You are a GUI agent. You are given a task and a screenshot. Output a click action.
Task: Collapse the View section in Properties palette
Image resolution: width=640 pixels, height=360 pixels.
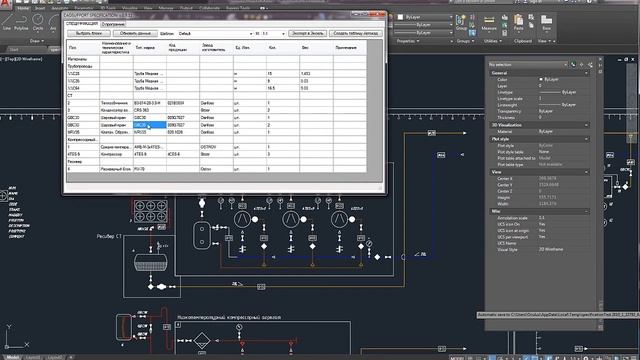tap(586, 172)
